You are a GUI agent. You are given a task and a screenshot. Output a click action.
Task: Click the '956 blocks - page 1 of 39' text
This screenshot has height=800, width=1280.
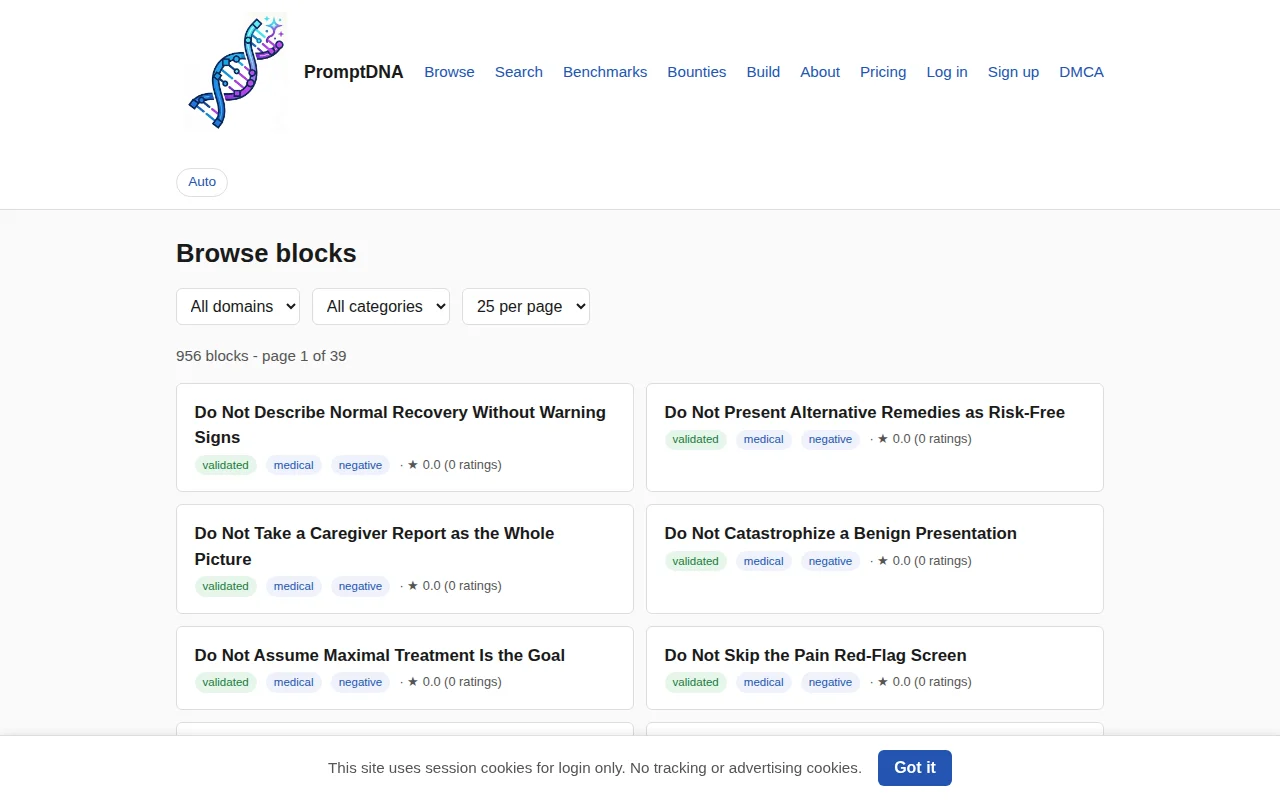tap(261, 356)
